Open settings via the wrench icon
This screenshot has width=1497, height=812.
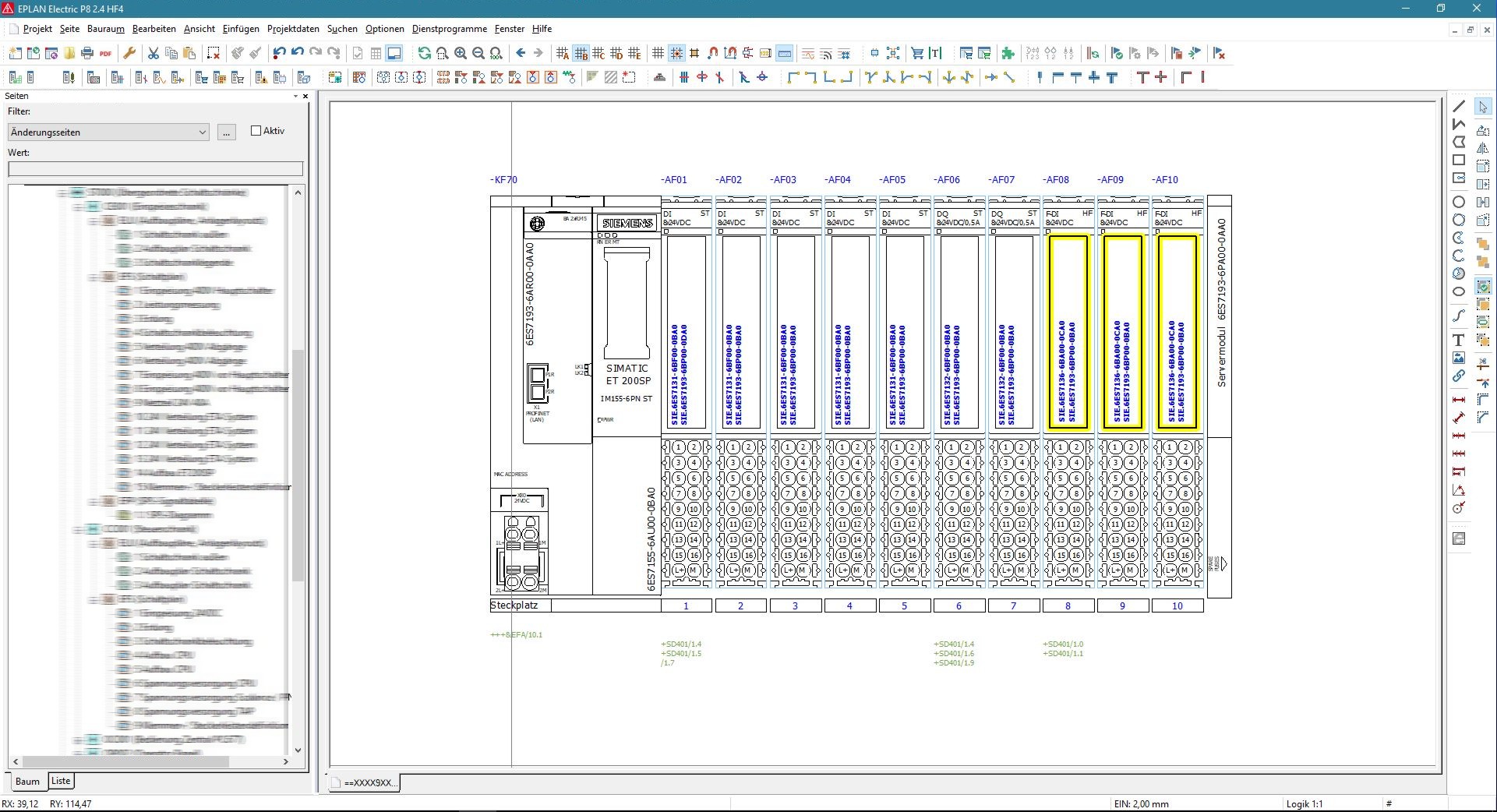129,53
